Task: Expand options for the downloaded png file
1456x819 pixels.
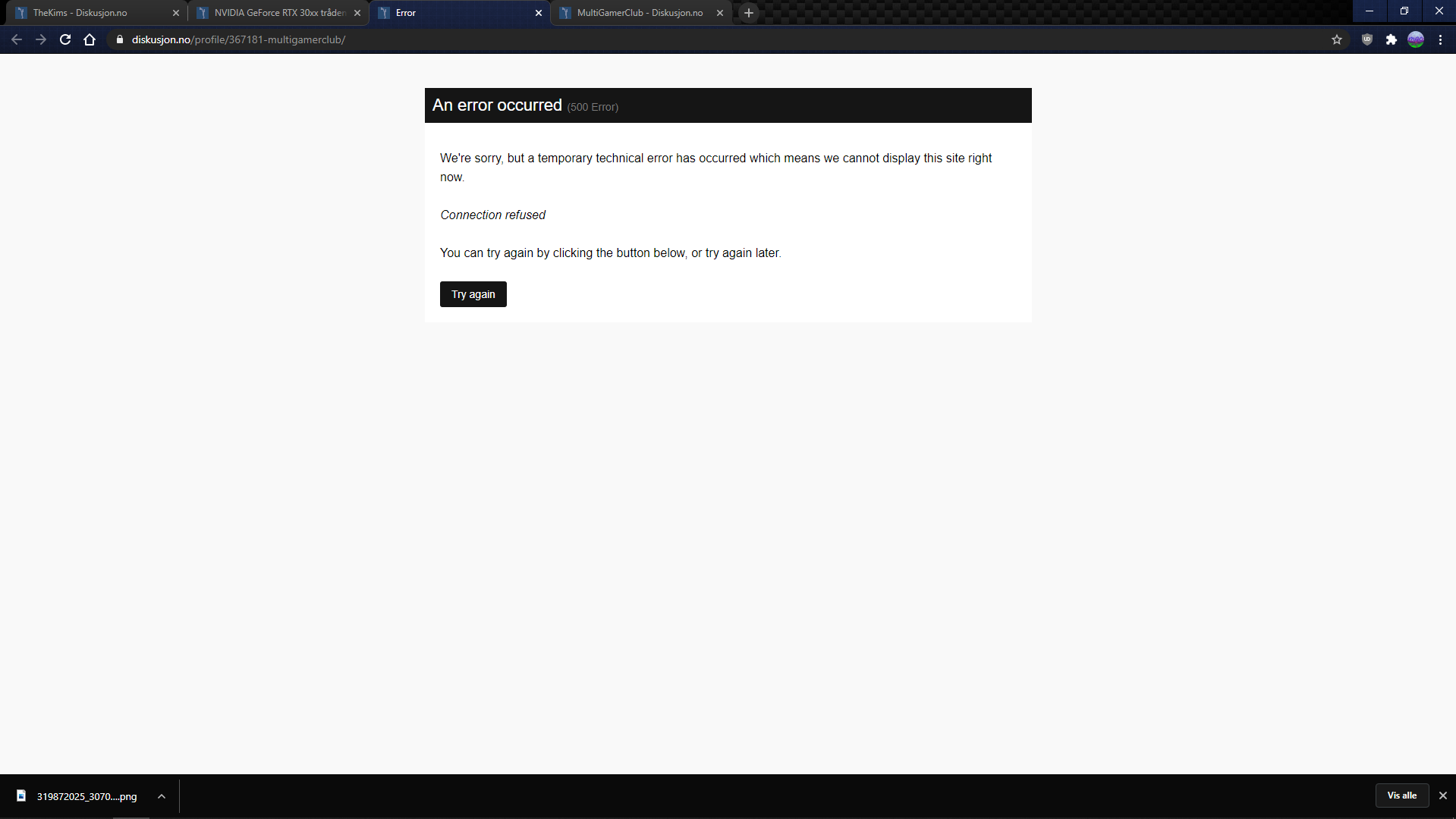Action: 162,796
